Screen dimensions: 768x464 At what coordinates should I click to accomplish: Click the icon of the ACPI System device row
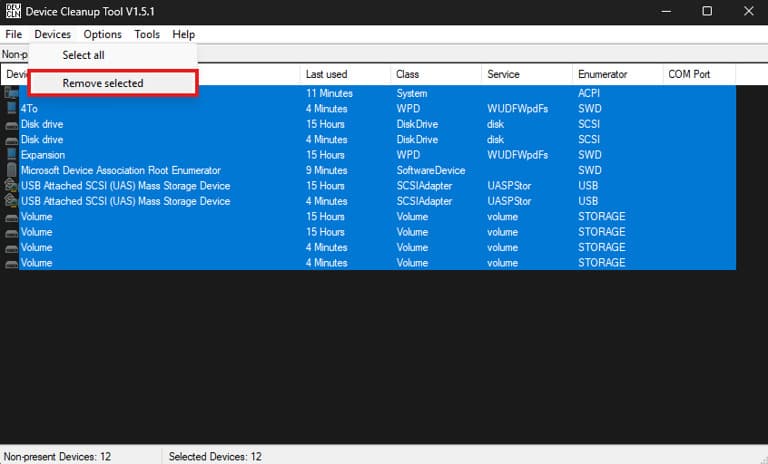coord(11,93)
